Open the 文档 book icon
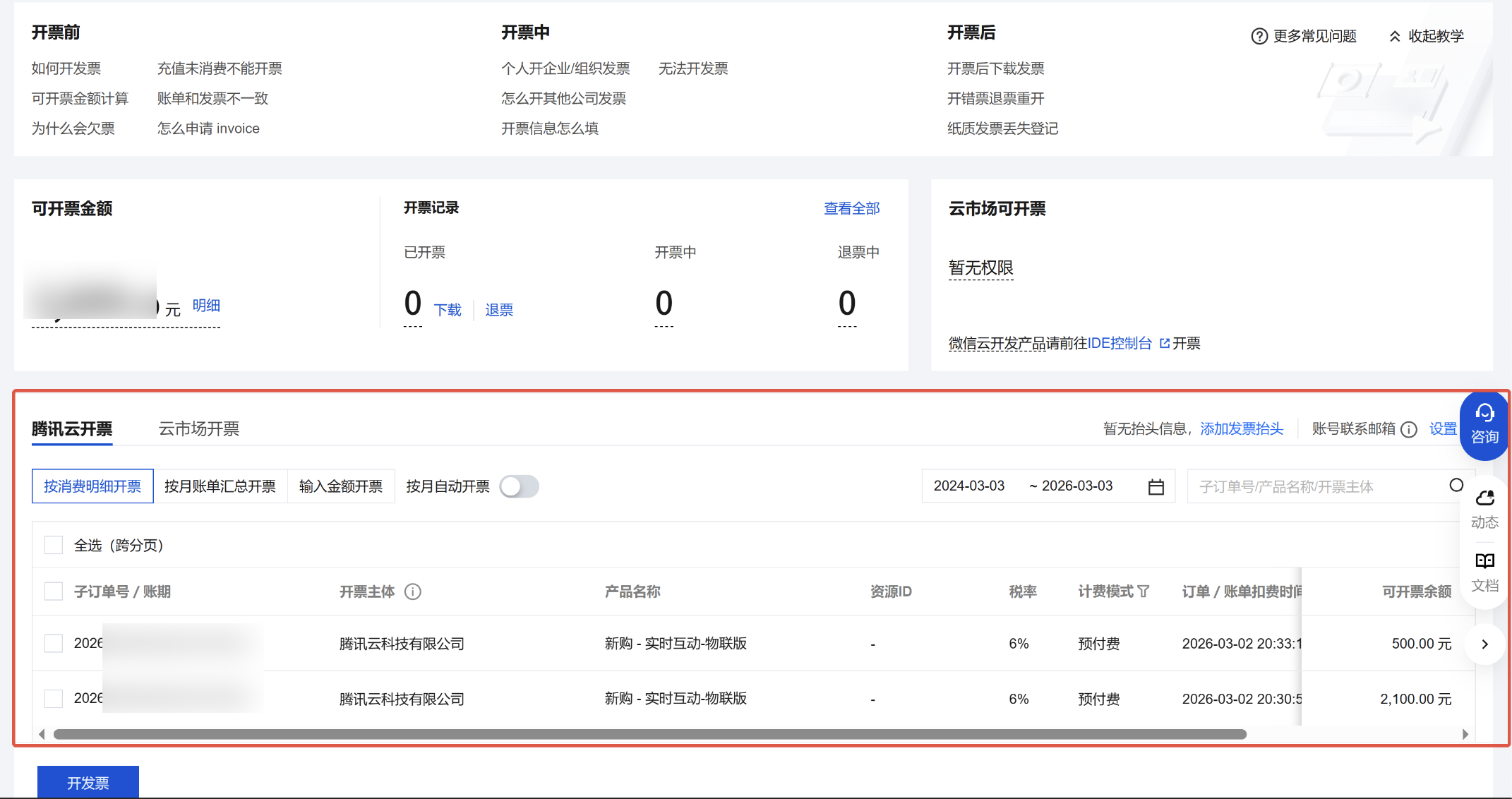 pos(1484,561)
